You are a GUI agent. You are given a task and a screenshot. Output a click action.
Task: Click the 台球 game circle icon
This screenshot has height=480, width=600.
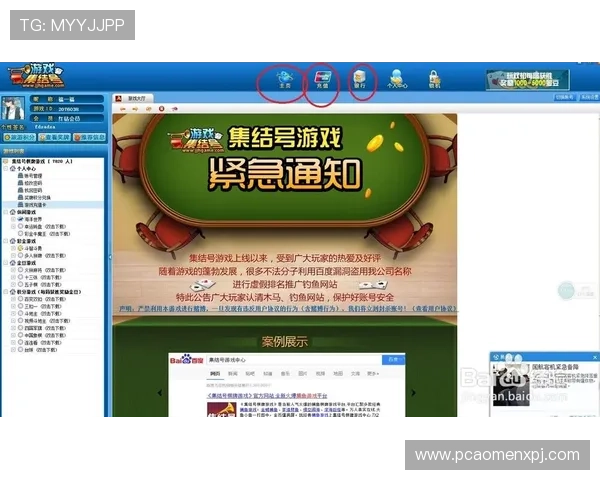tap(21, 350)
